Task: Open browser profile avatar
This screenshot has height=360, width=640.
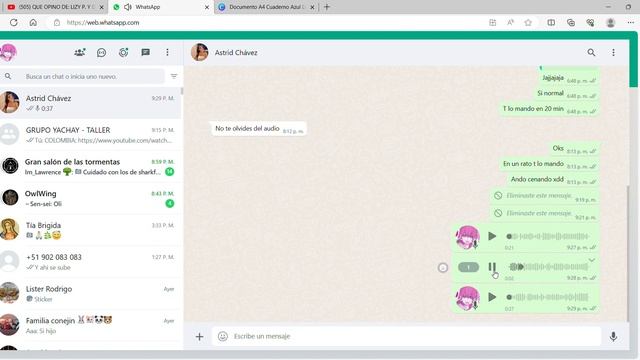Action: 611,22
